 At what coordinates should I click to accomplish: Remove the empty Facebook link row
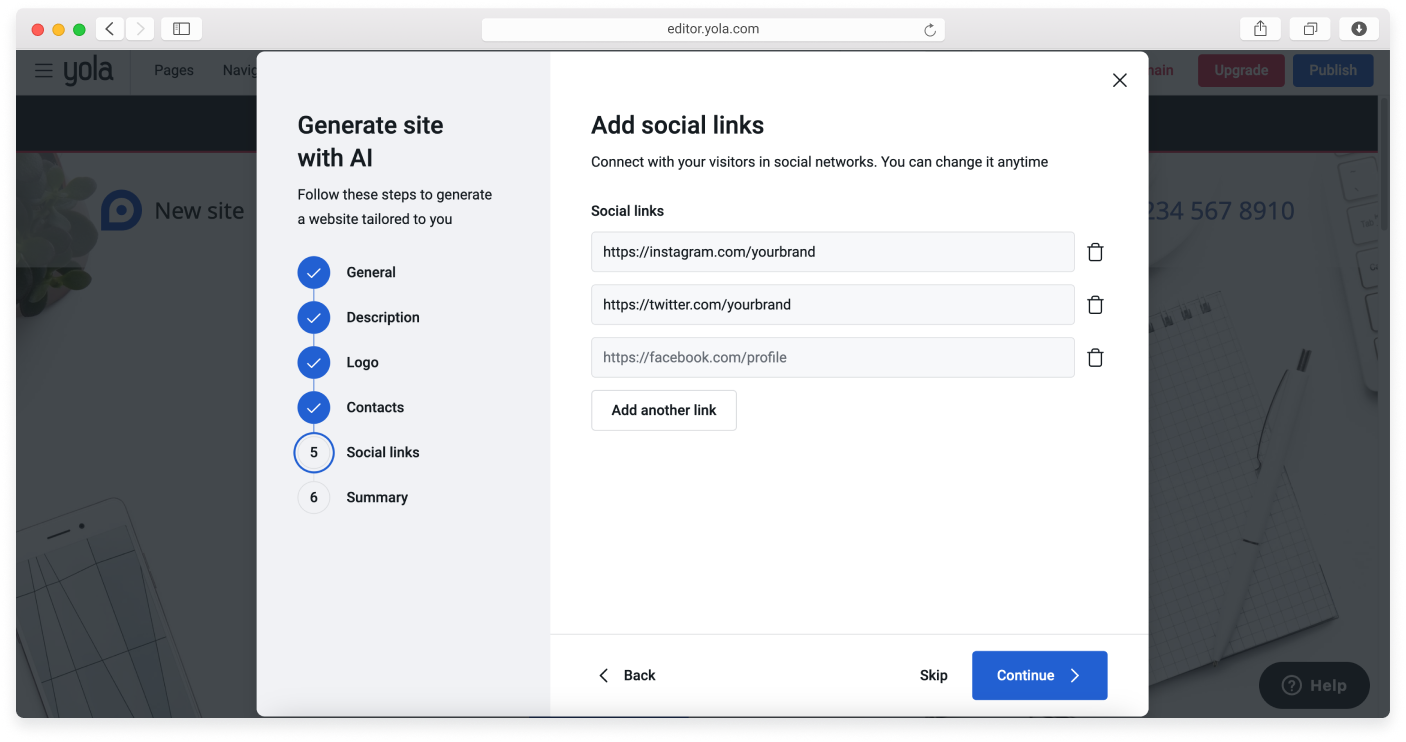(1095, 358)
